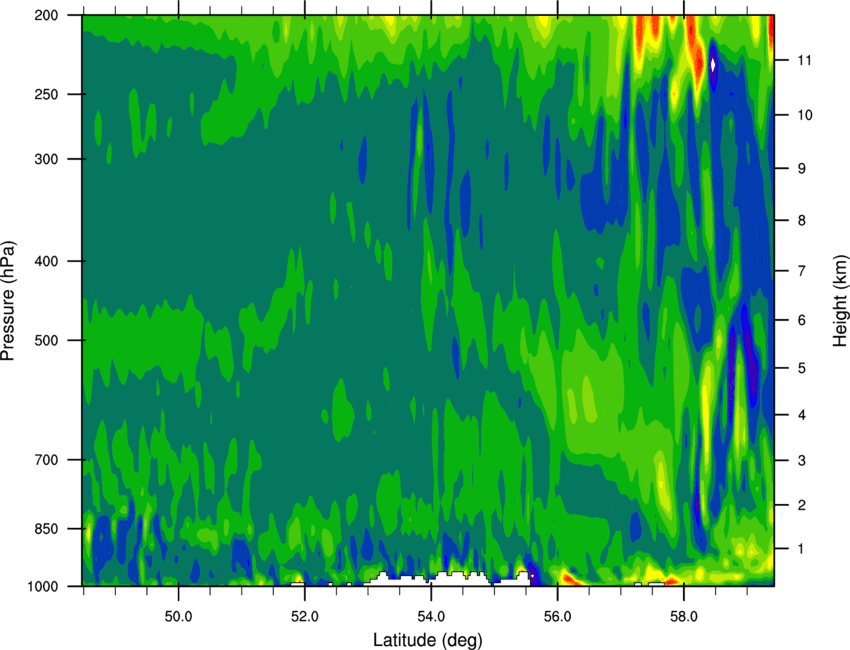The height and width of the screenshot is (650, 850).
Task: Click the 'Latitude (deg)' axis title
Action: coord(427,640)
